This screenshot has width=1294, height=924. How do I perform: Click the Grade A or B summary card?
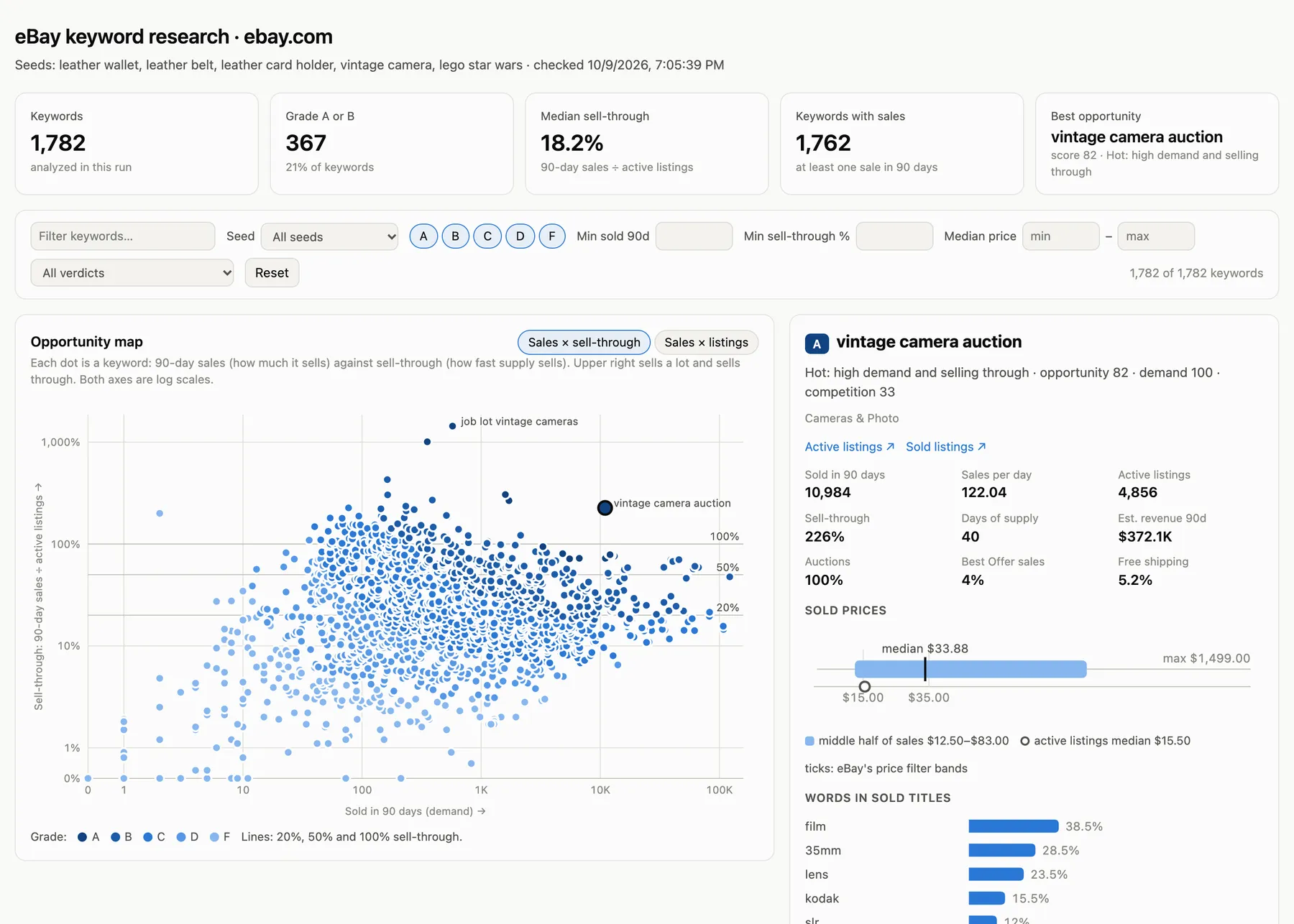(x=392, y=144)
